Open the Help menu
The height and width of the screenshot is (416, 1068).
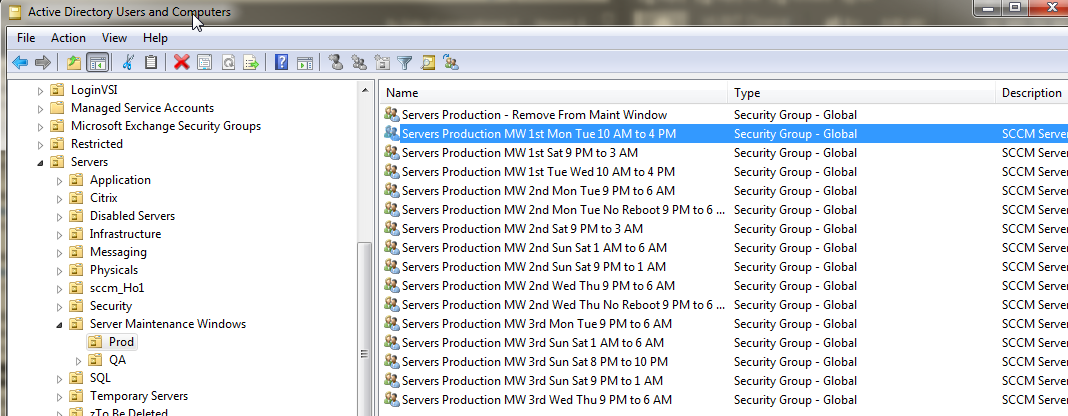[155, 38]
